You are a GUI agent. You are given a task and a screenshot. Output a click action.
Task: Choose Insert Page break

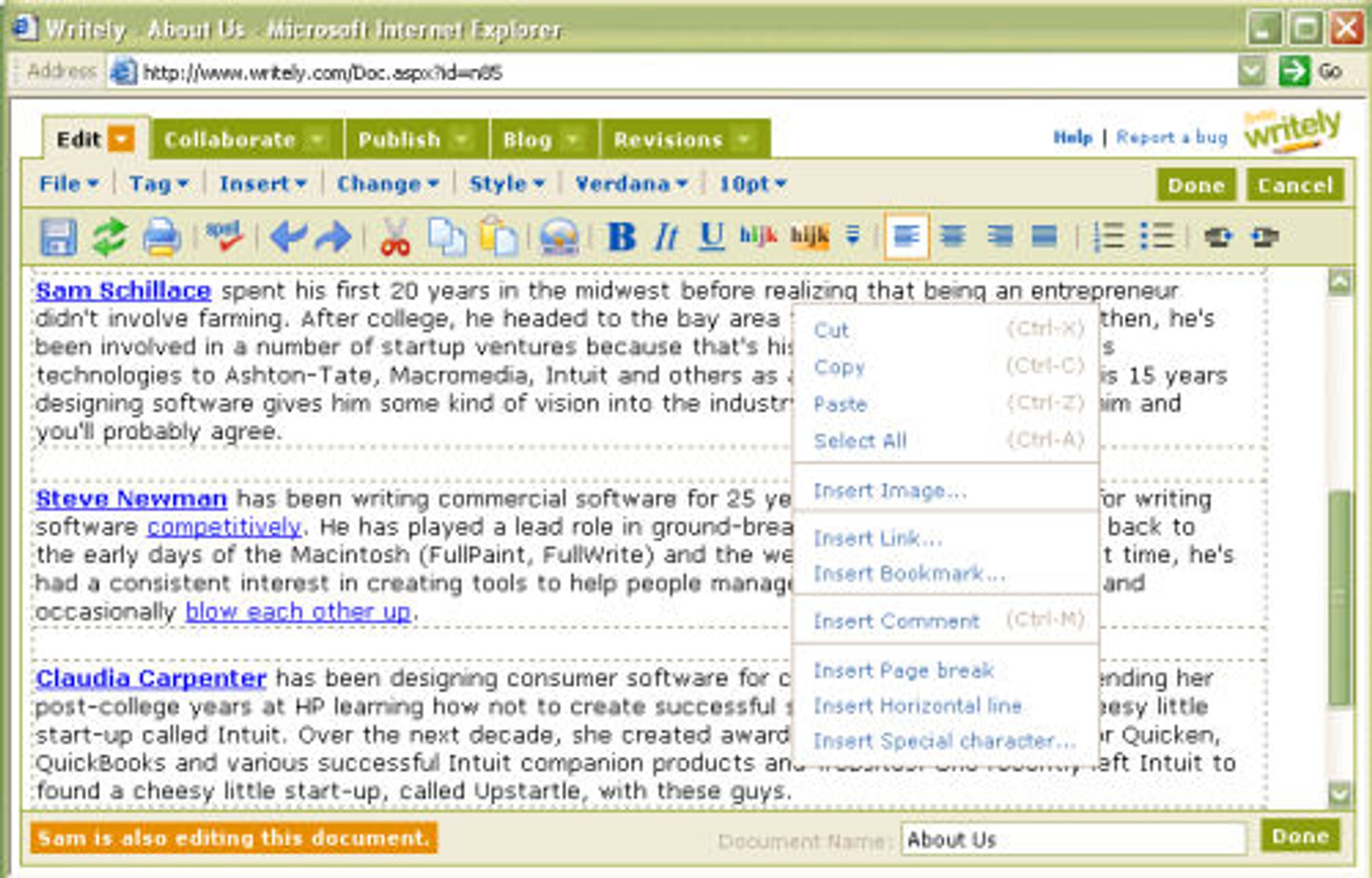(x=947, y=670)
